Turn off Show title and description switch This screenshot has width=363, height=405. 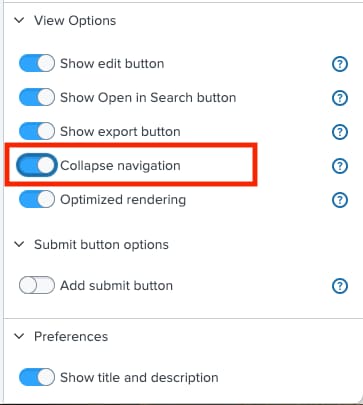pyautogui.click(x=37, y=377)
